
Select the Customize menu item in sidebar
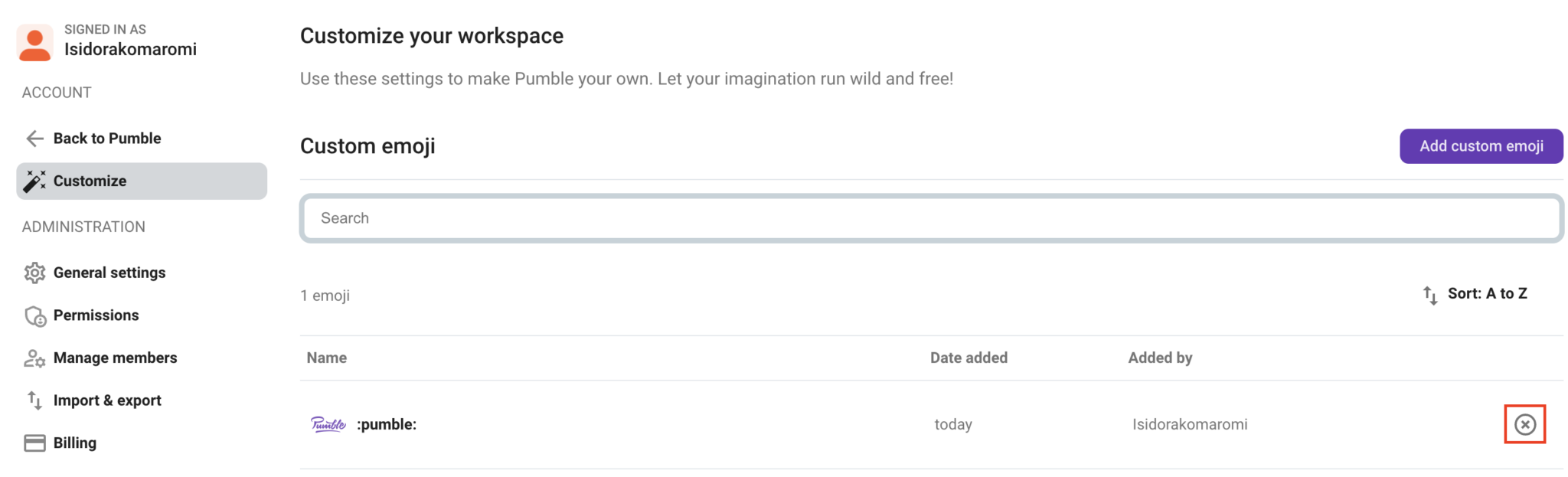(x=89, y=181)
